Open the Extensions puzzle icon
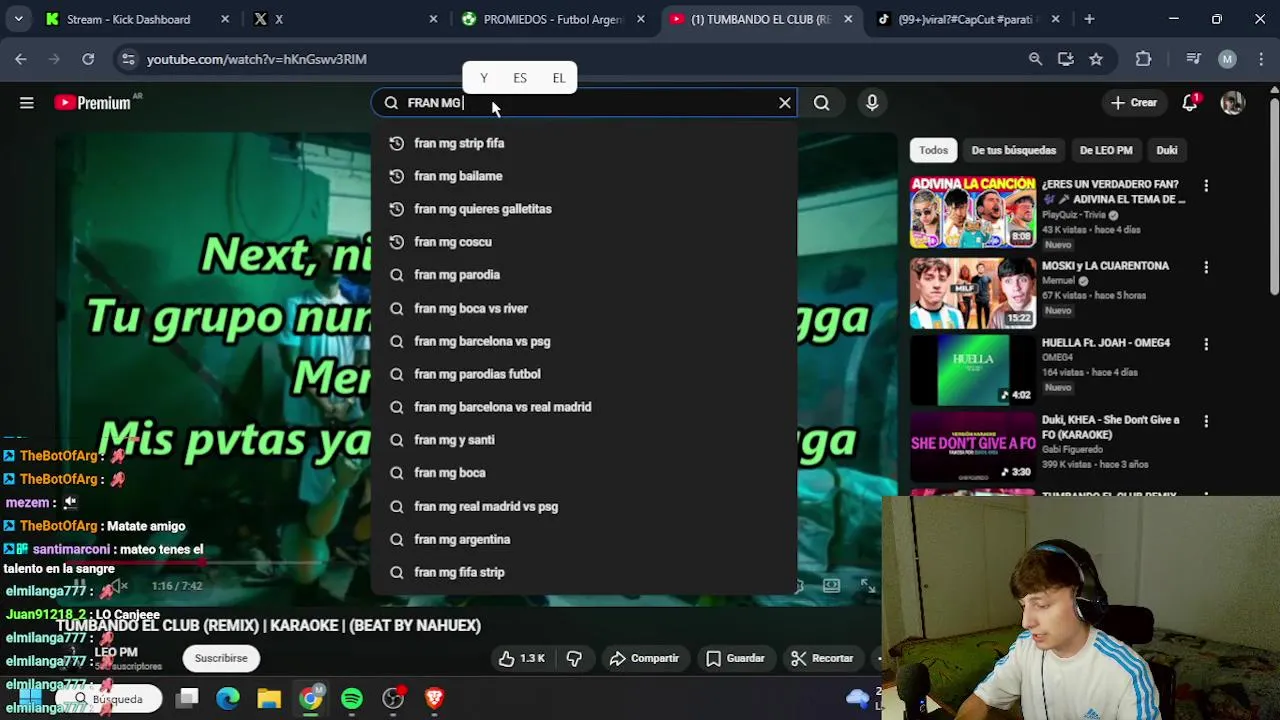 click(1144, 59)
